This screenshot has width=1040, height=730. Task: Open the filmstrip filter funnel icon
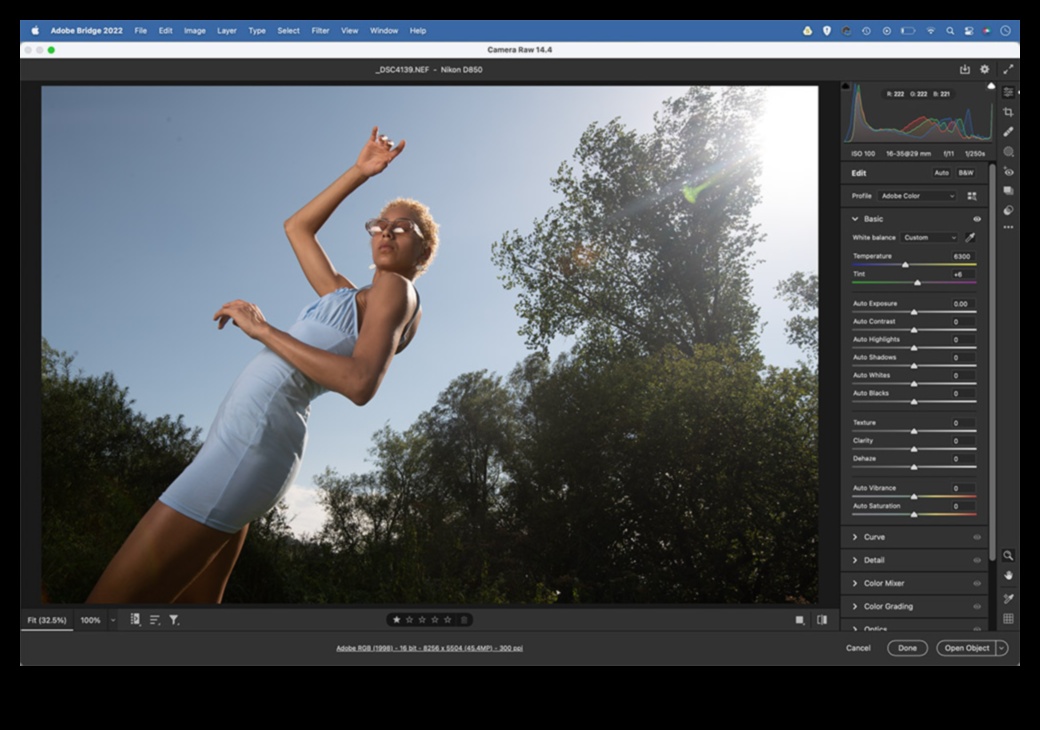pos(174,620)
